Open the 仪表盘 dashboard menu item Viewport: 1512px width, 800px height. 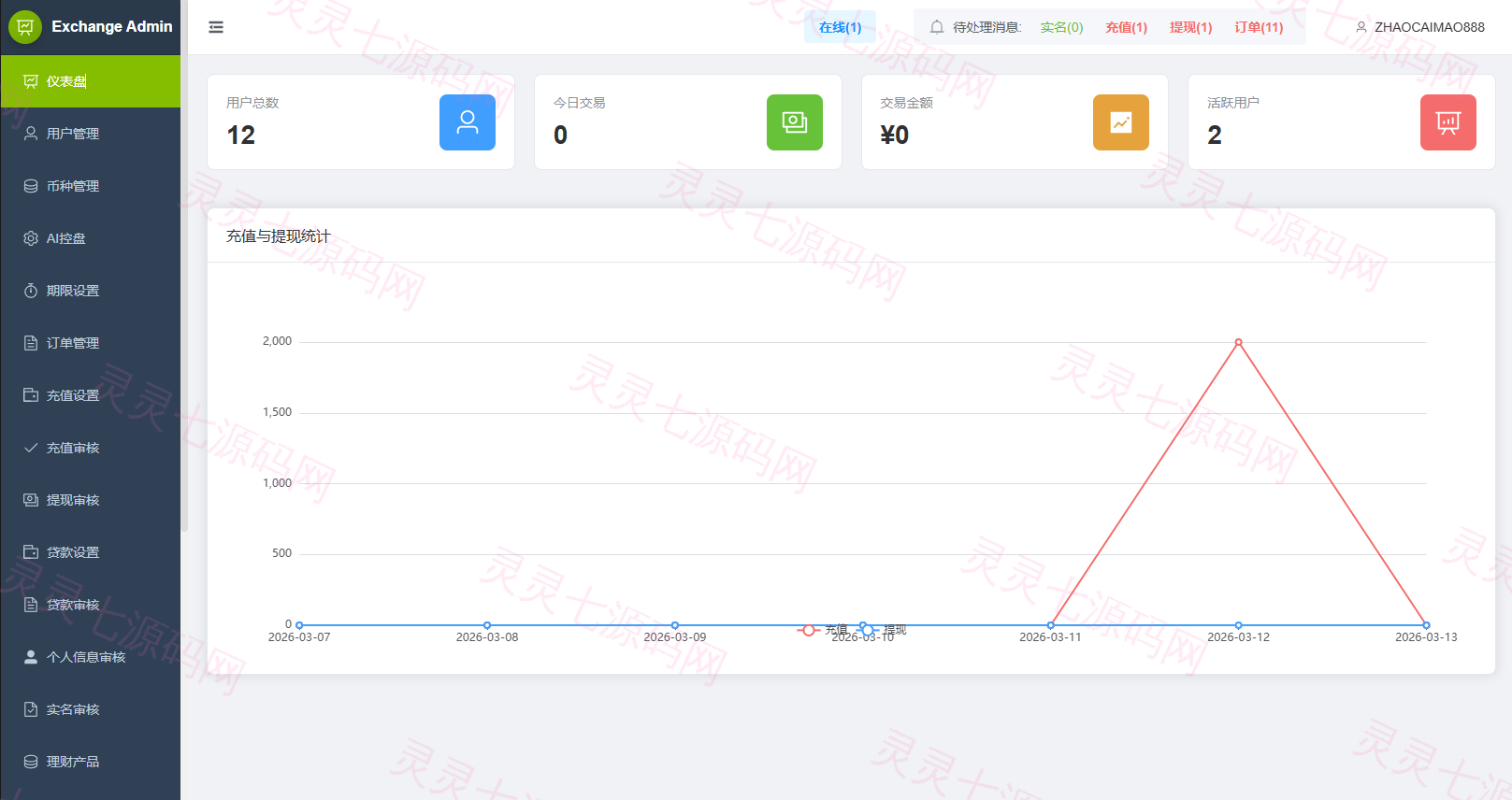91,81
